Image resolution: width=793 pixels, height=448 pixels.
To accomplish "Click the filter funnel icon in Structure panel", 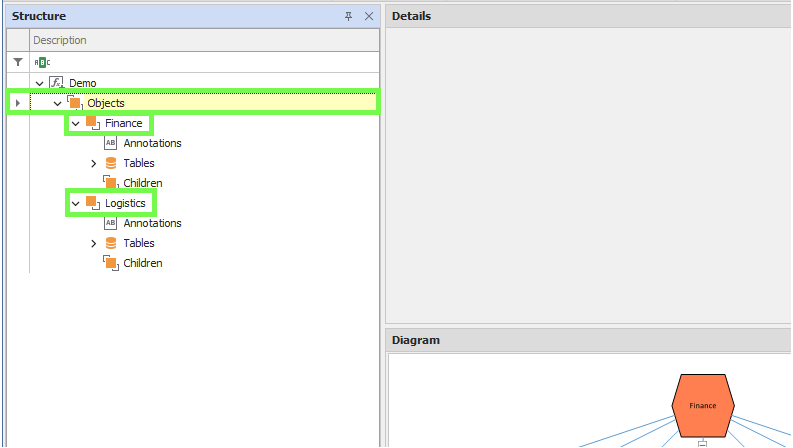I will 17,62.
